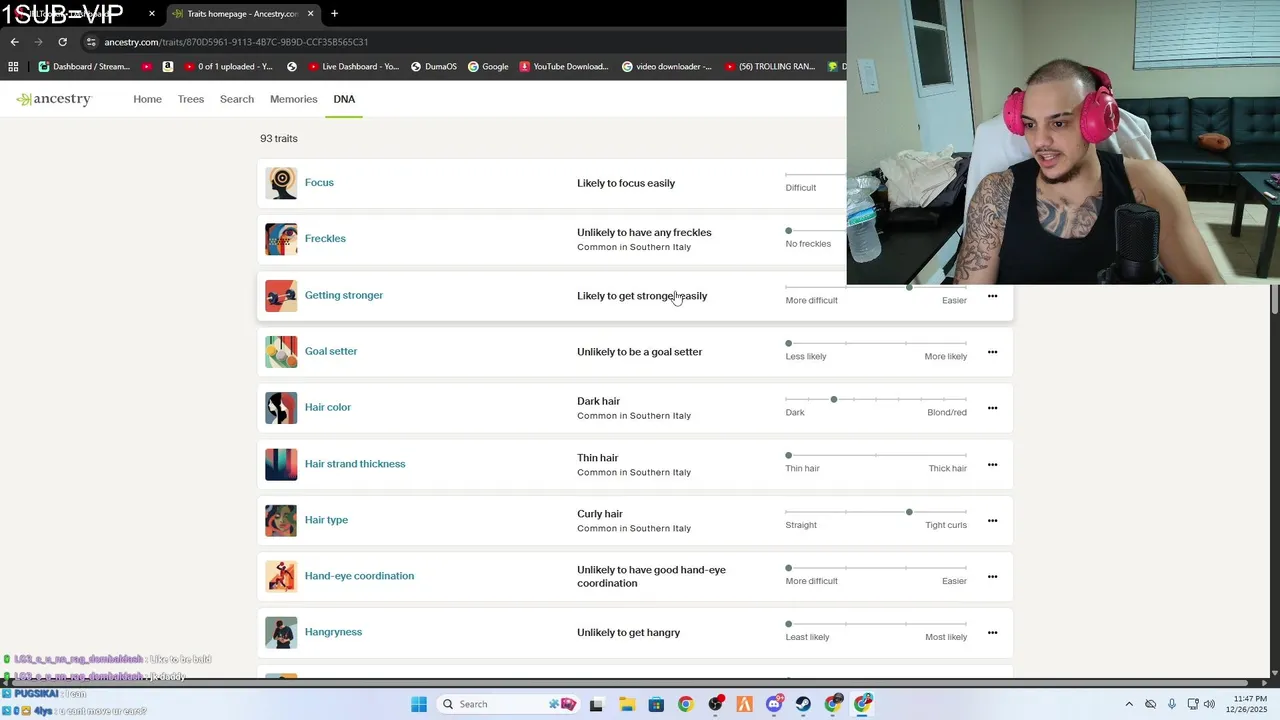This screenshot has width=1280, height=720.
Task: Open the Focus trait link
Action: pos(319,183)
